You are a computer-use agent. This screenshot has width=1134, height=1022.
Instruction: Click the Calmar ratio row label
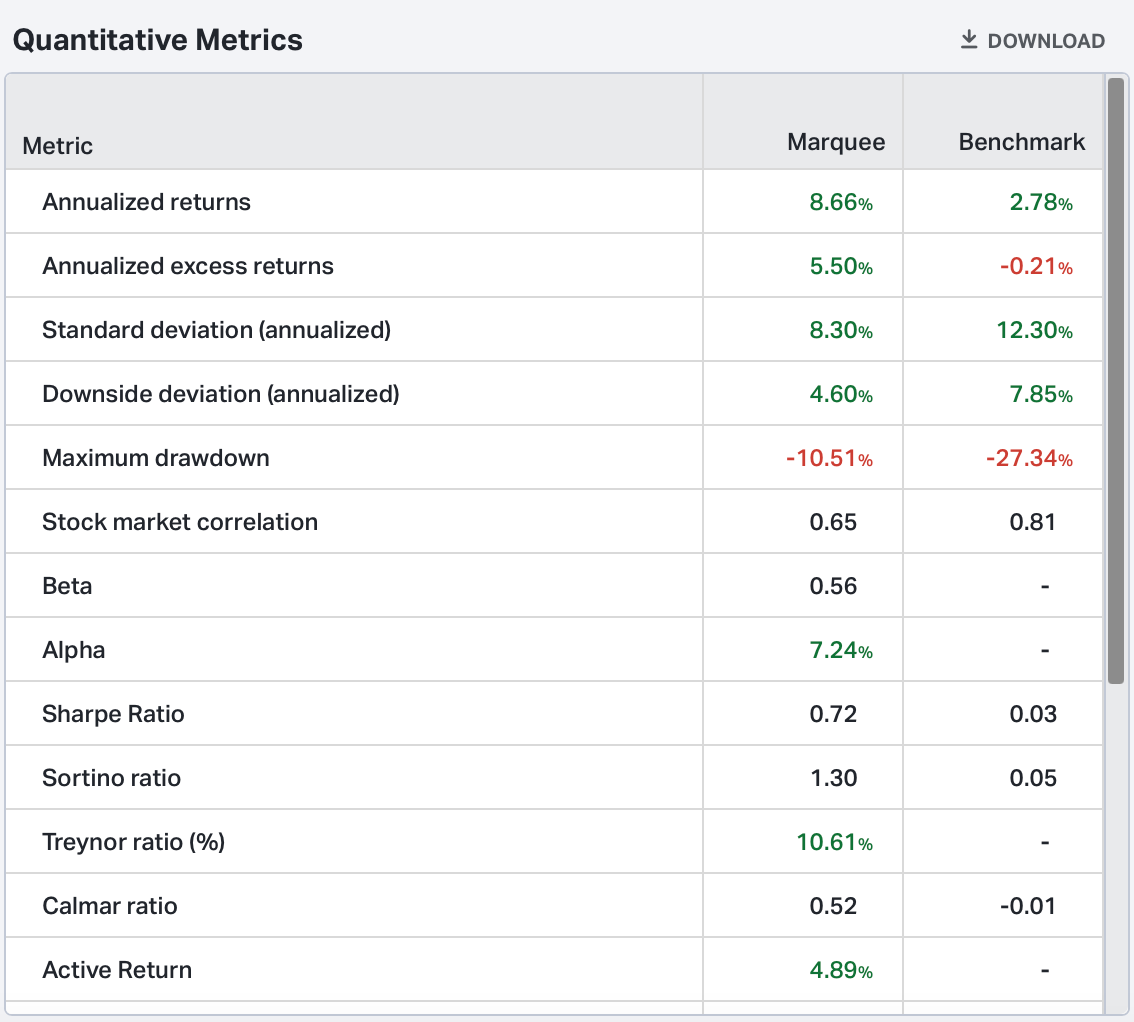[x=110, y=906]
